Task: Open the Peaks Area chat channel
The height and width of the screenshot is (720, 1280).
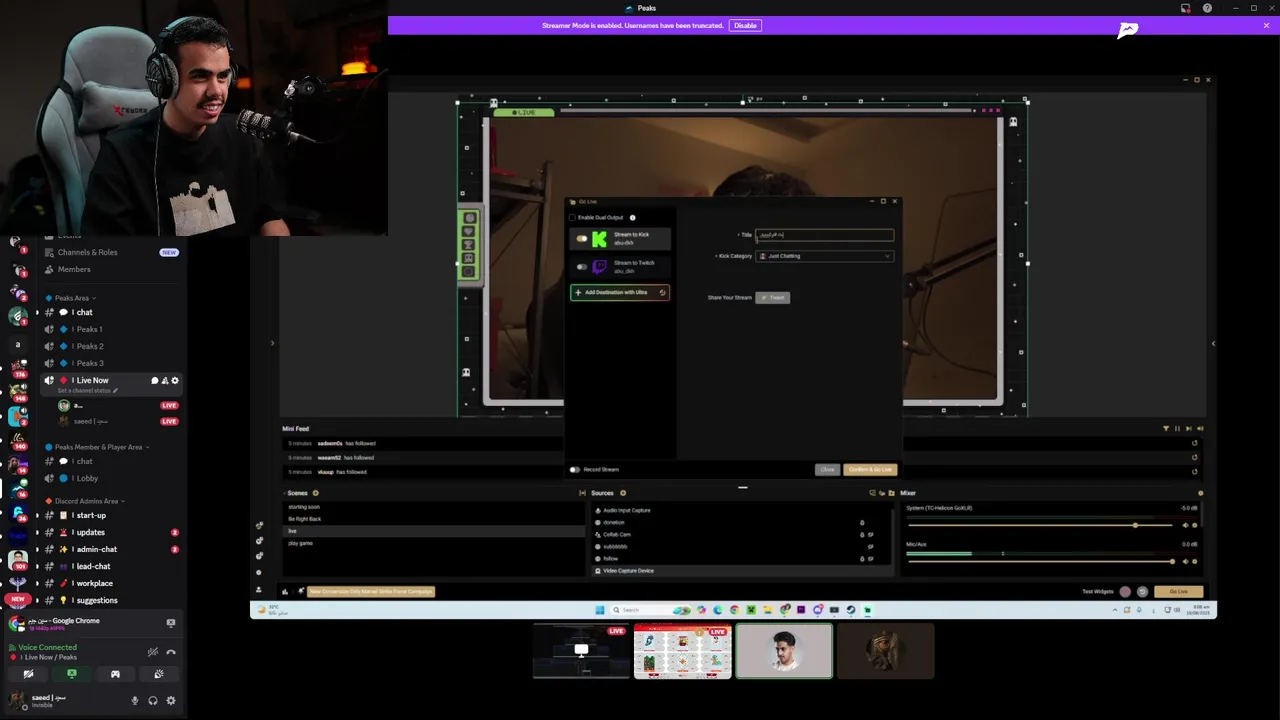Action: point(110,312)
